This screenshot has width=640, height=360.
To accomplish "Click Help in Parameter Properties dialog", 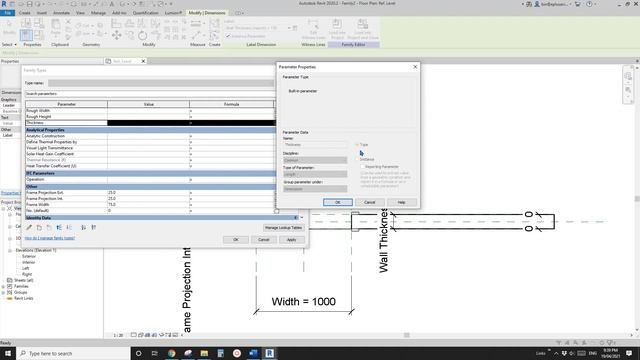I will tap(401, 202).
